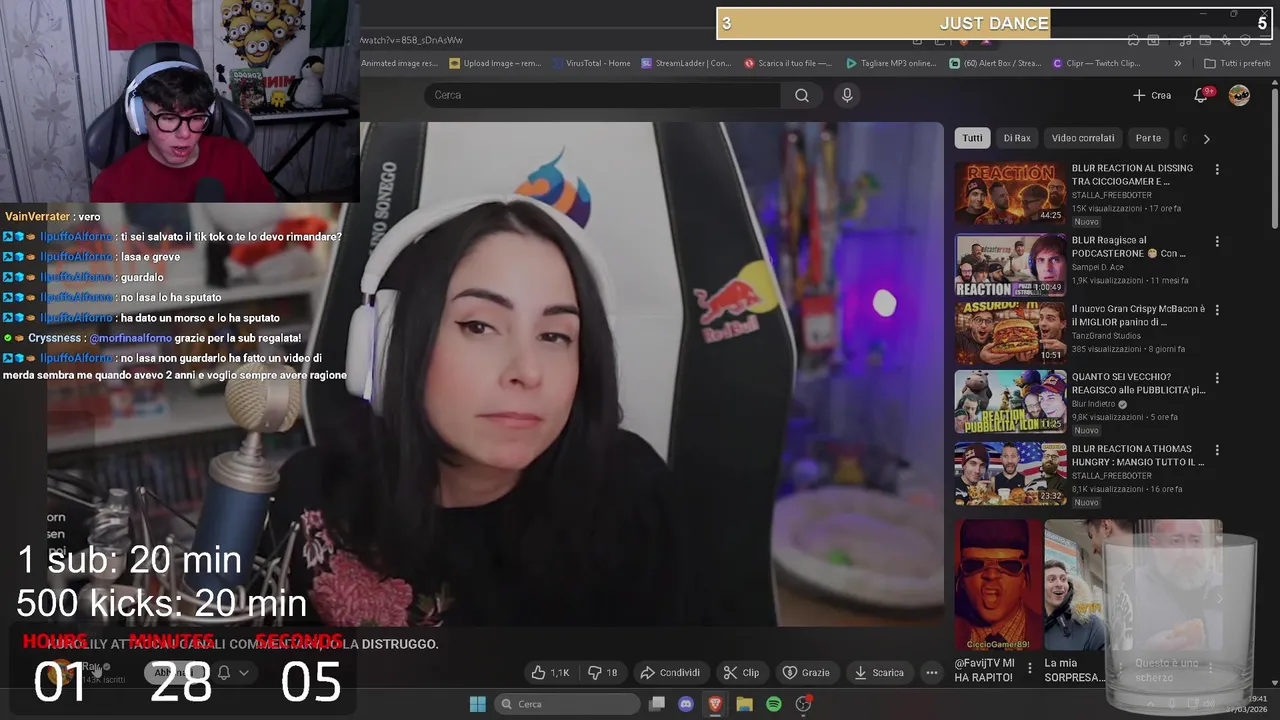Open the QUANTO SEI VECCHIO video thumbnail
Screen dimensions: 1280x720
(x=1010, y=402)
